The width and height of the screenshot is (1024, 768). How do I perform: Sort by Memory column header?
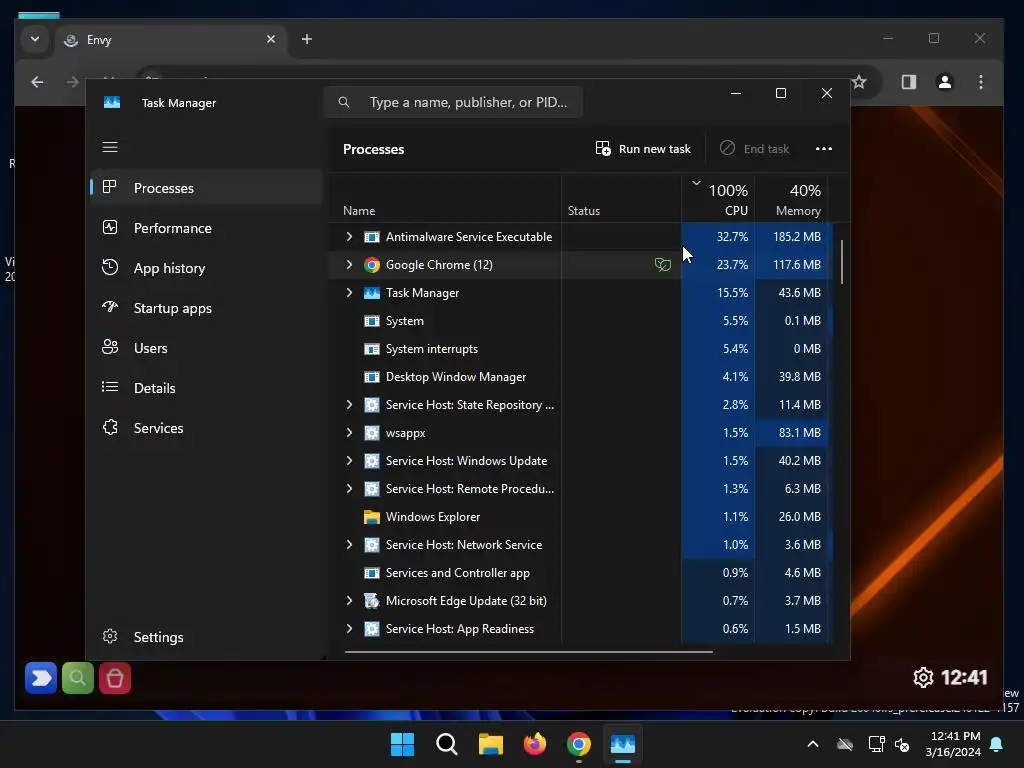791,199
